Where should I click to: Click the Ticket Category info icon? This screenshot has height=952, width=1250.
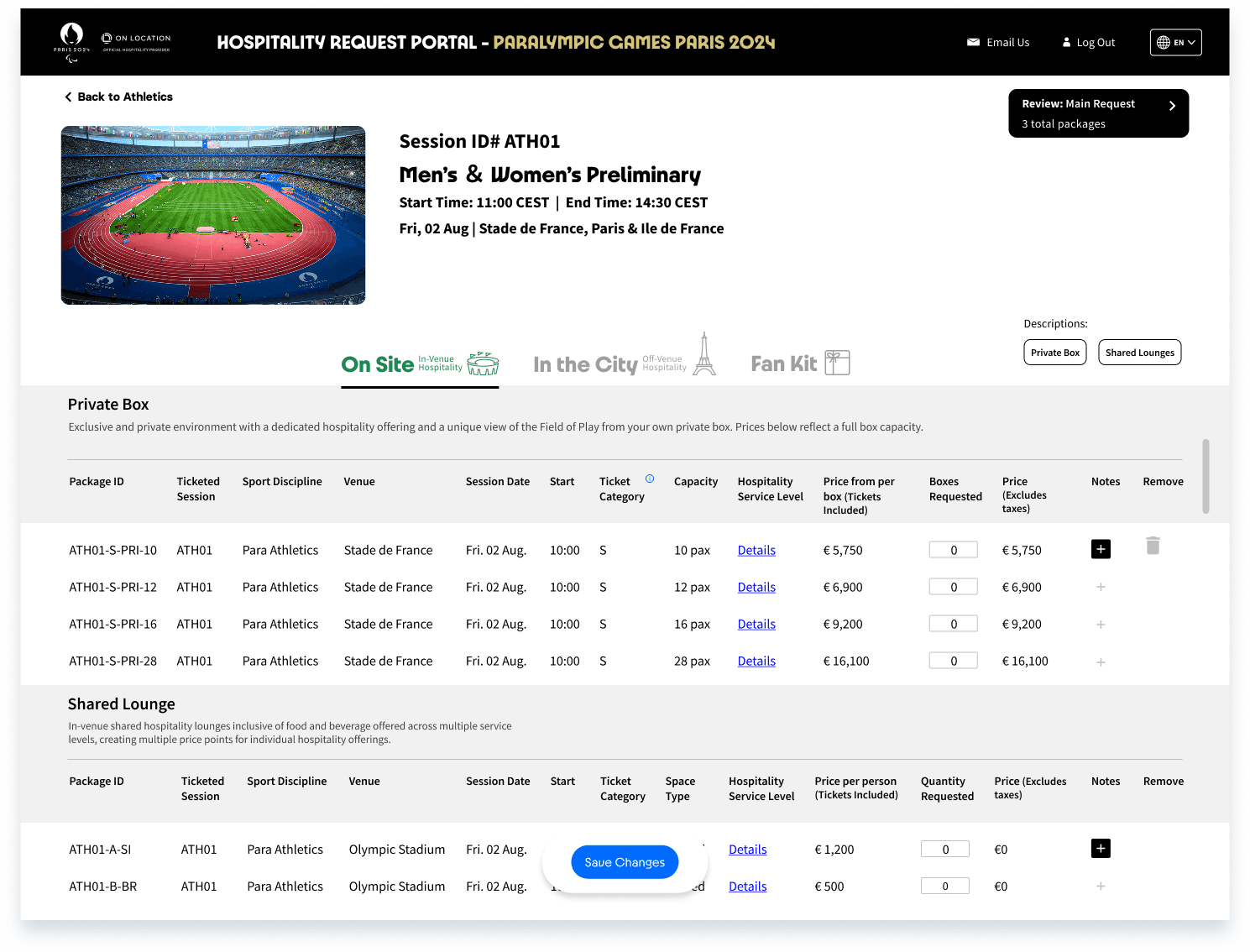650,479
